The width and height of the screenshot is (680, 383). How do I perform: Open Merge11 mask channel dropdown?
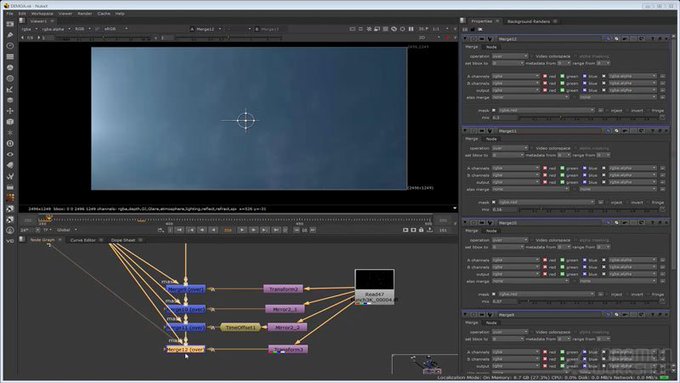546,202
